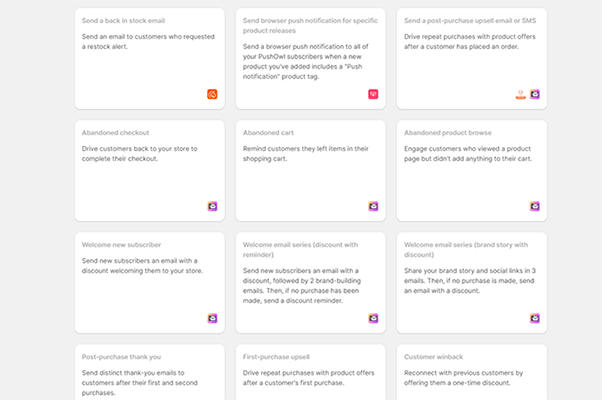Click email icon on Welcome series brand story card
Screen dimensions: 602x400
pyautogui.click(x=535, y=318)
